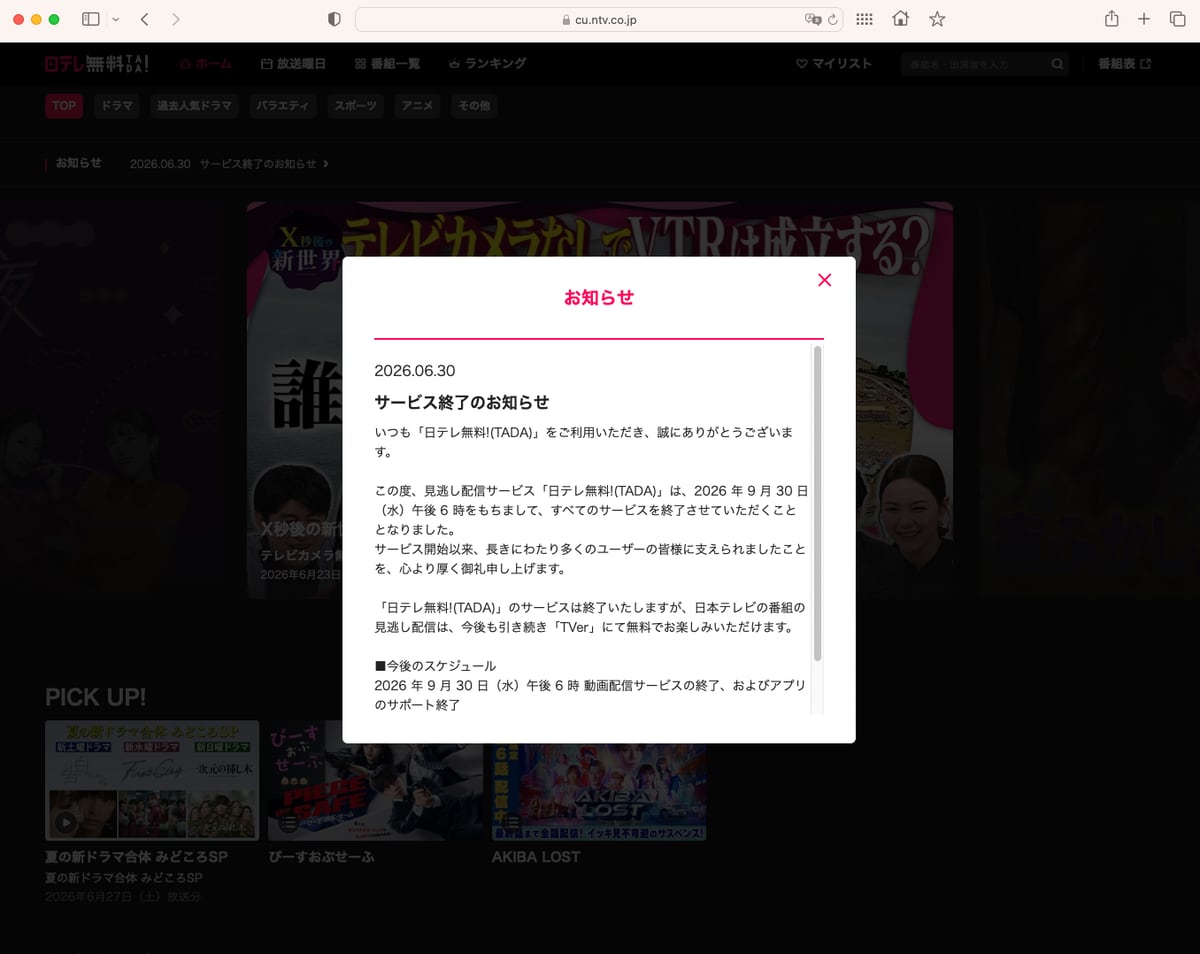The image size is (1200, 954).
Task: Select the スポーツ category tab
Action: (356, 106)
